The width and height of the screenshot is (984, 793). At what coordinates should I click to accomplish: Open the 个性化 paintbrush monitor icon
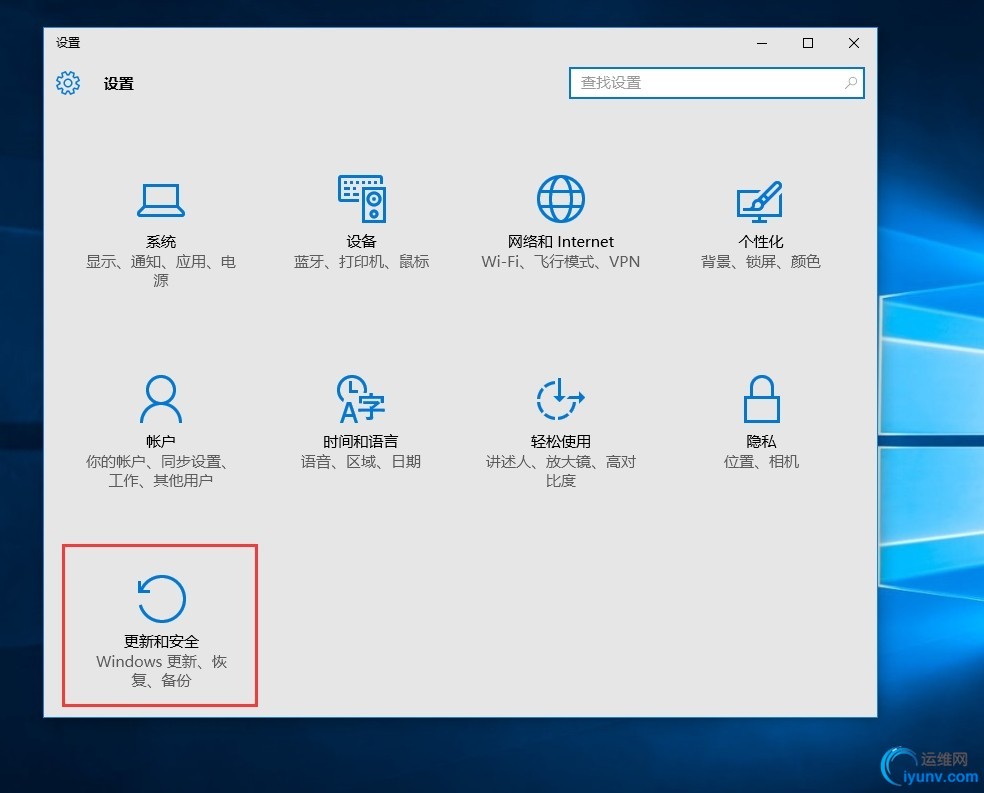pyautogui.click(x=760, y=201)
